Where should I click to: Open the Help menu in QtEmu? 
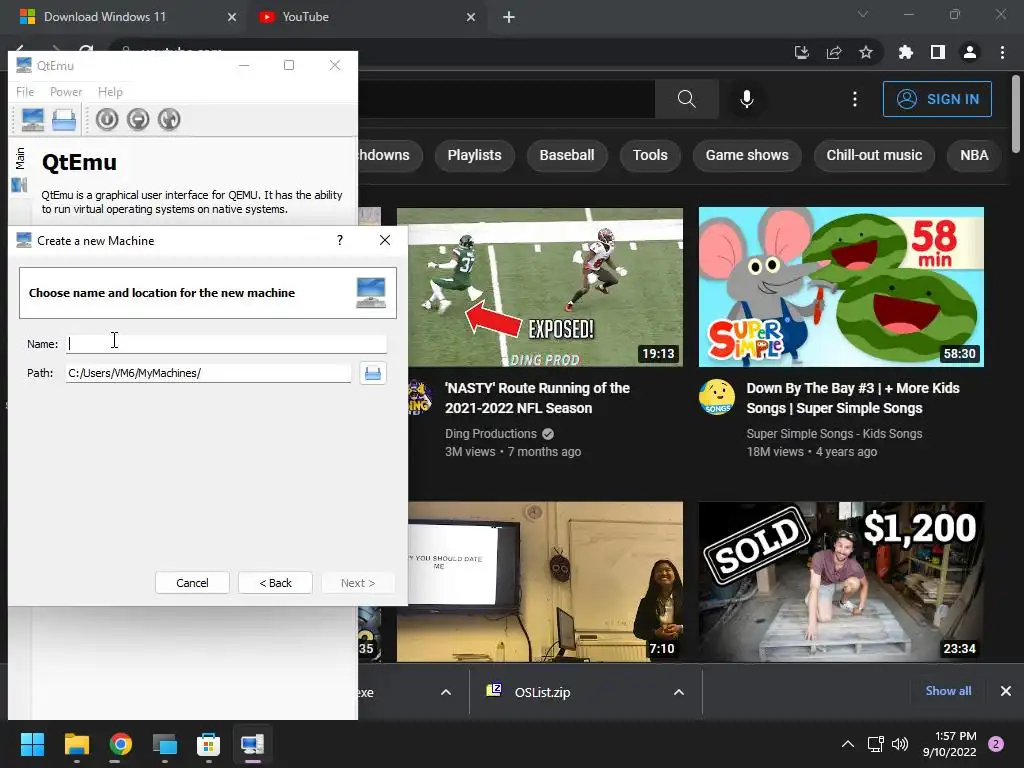tap(110, 92)
